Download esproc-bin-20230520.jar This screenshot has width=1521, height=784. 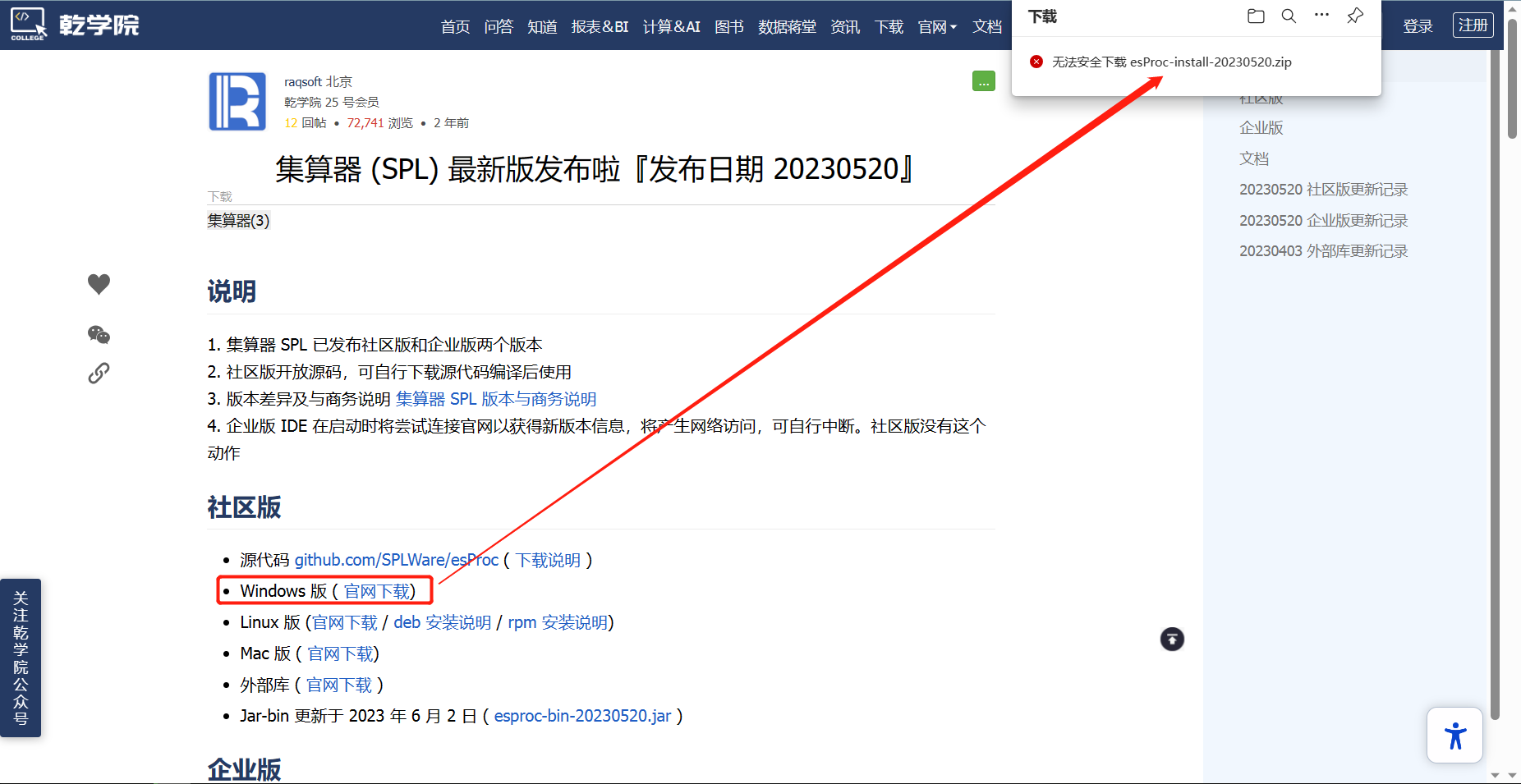tap(583, 716)
